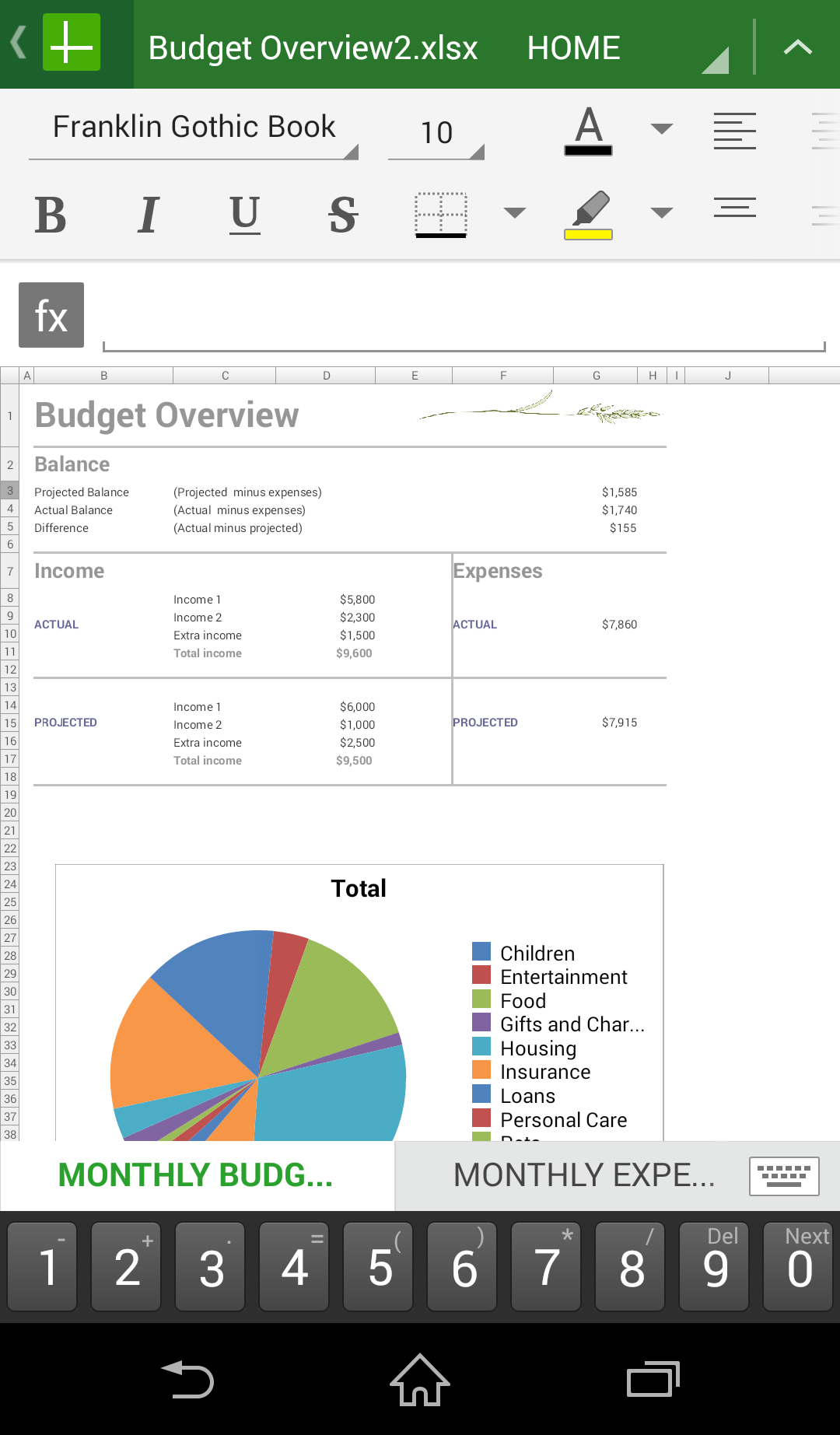Collapse the ribbon with the up chevron
Screen dimensions: 840x1435
click(x=798, y=47)
